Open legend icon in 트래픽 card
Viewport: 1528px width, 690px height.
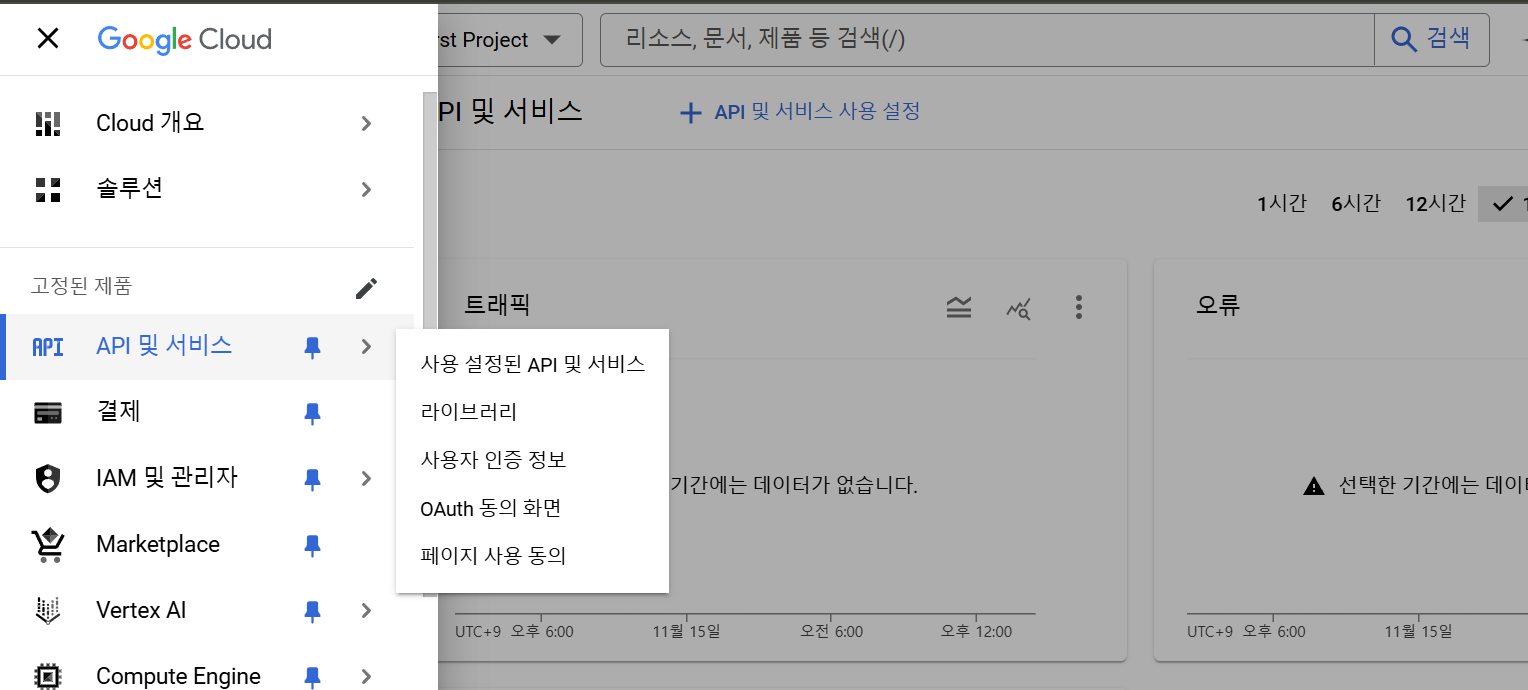pyautogui.click(x=959, y=307)
